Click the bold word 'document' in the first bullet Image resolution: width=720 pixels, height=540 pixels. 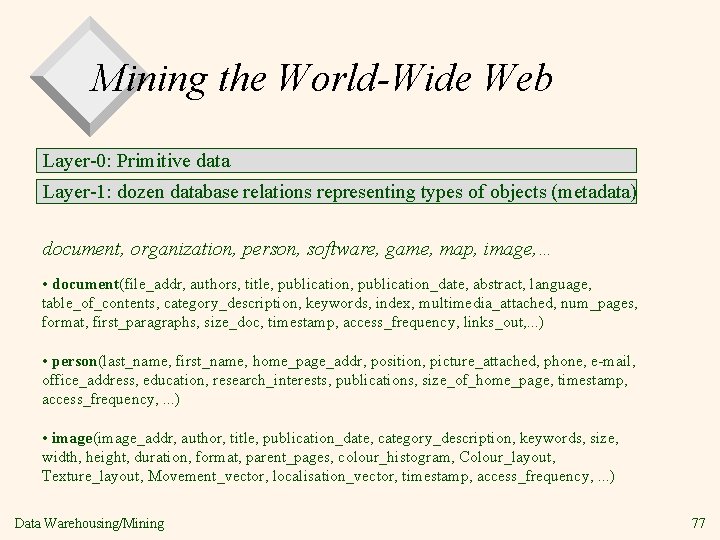[x=85, y=284]
